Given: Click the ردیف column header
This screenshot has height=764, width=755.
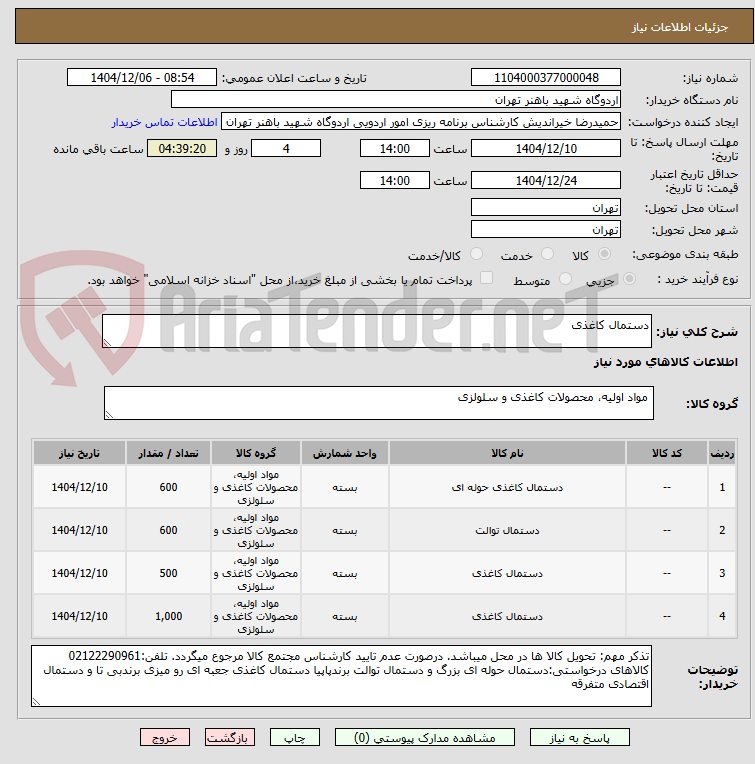Looking at the screenshot, I should 722,453.
